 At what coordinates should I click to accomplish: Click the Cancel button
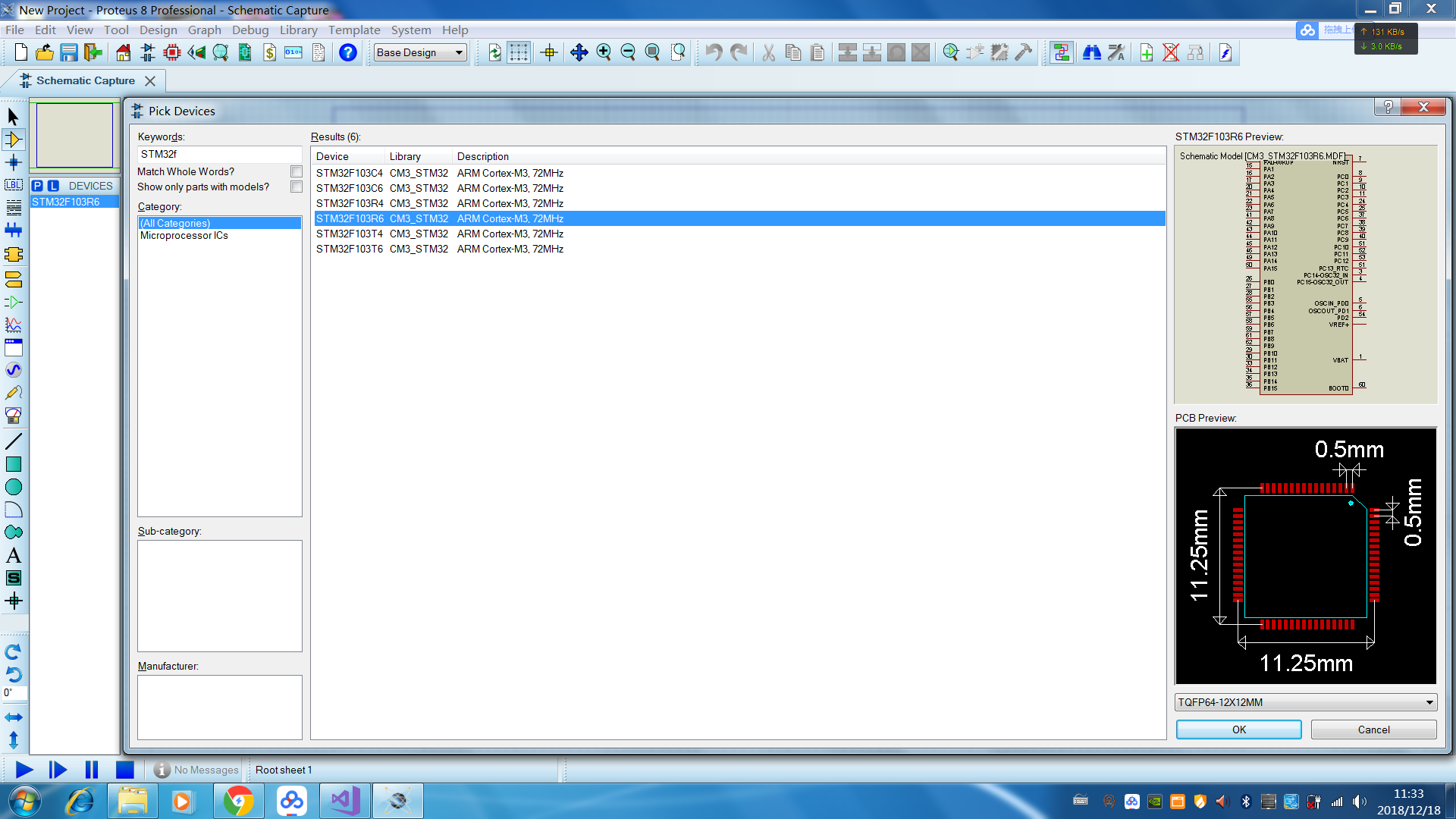1373,730
